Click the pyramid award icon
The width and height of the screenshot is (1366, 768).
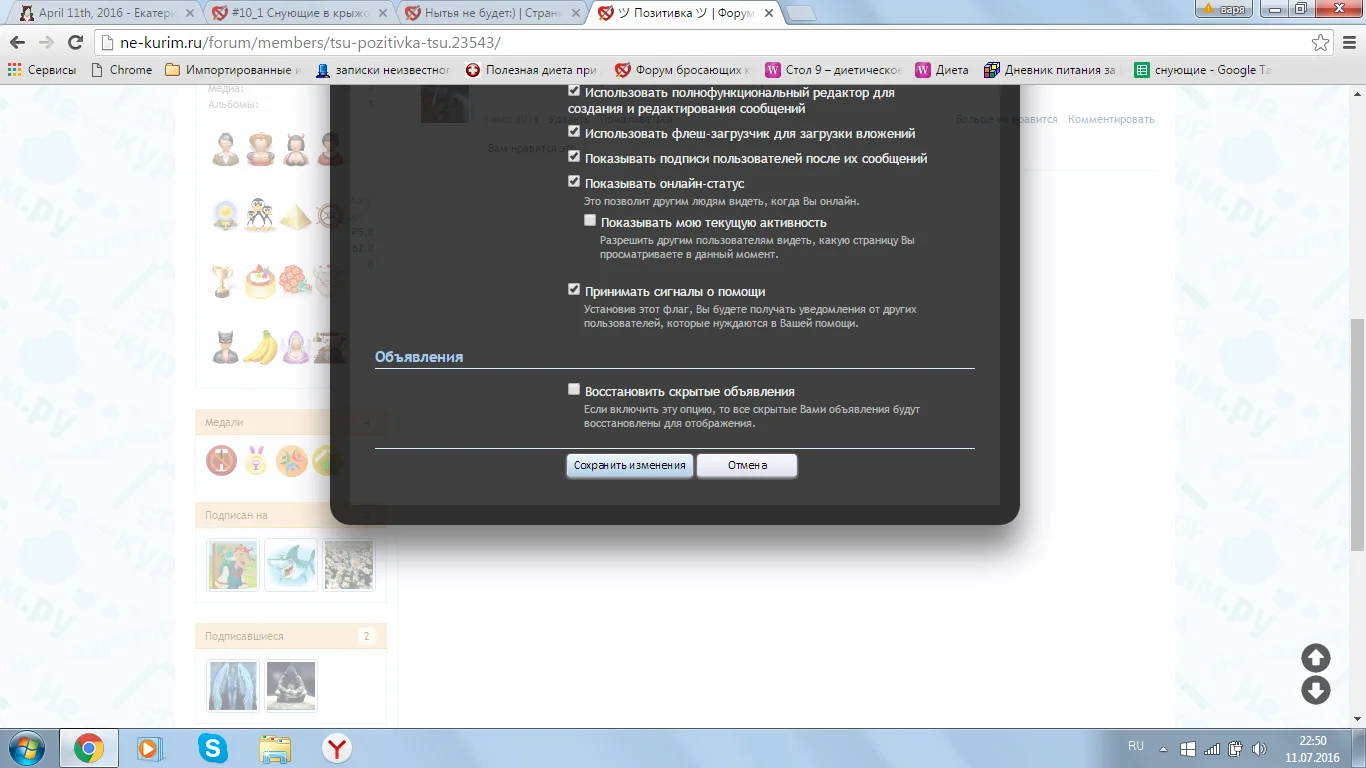[x=294, y=215]
